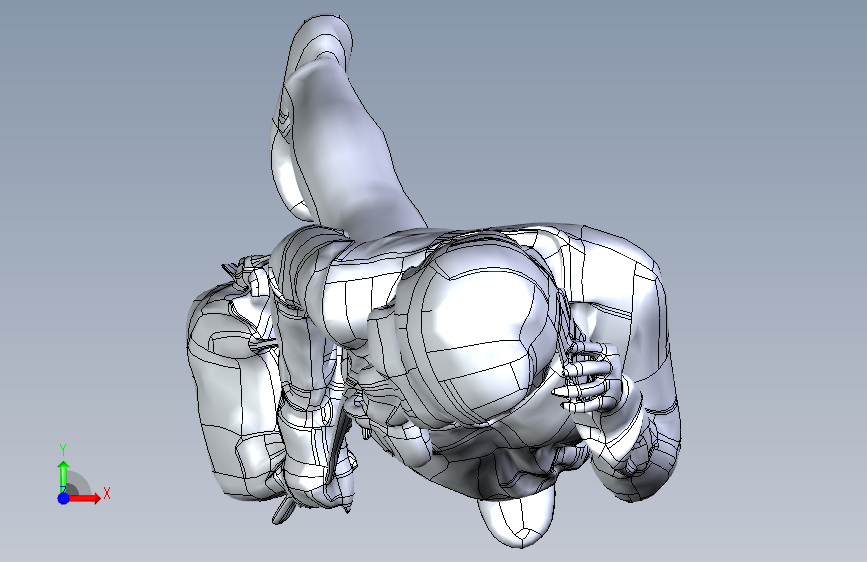The height and width of the screenshot is (562, 867).
Task: Click the blue Z axis ball of the triad
Action: (64, 498)
